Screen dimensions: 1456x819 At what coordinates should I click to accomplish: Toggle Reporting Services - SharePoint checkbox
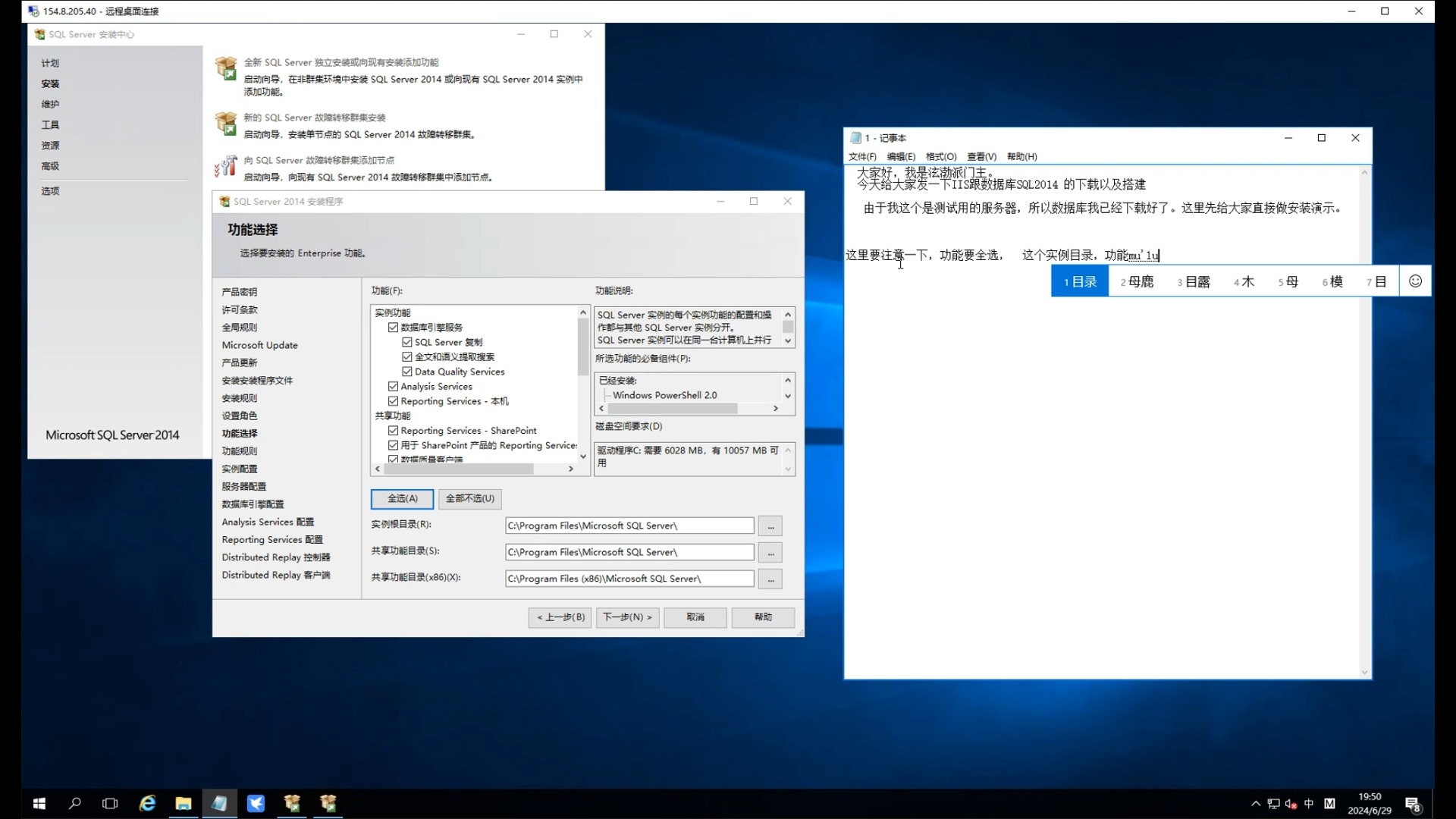(x=394, y=431)
